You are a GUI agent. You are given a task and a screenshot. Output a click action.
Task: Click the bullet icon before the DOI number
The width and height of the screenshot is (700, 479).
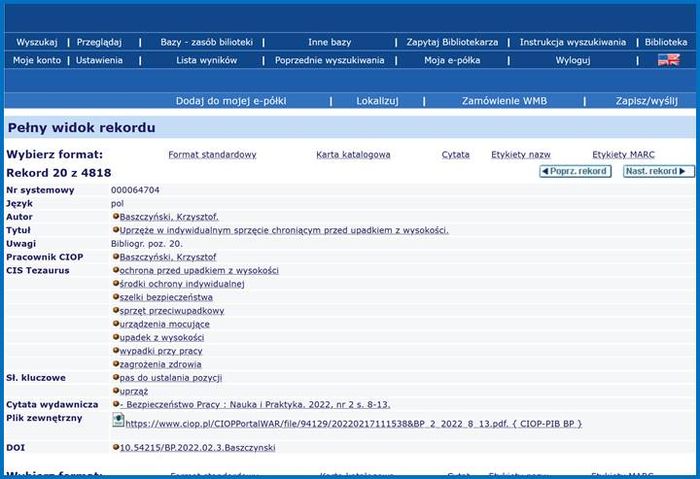click(115, 447)
